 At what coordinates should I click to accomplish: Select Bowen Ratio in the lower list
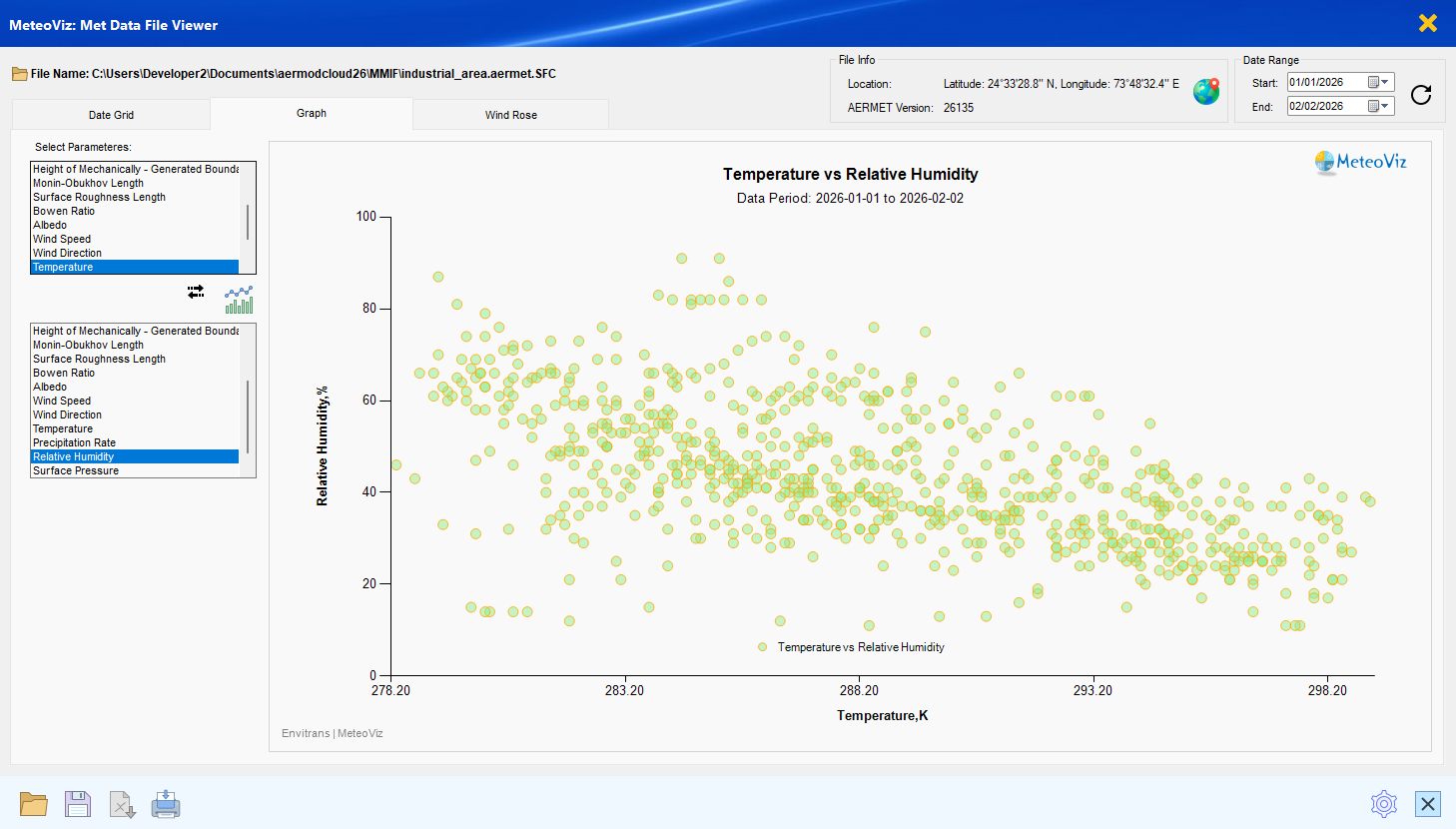pos(135,373)
